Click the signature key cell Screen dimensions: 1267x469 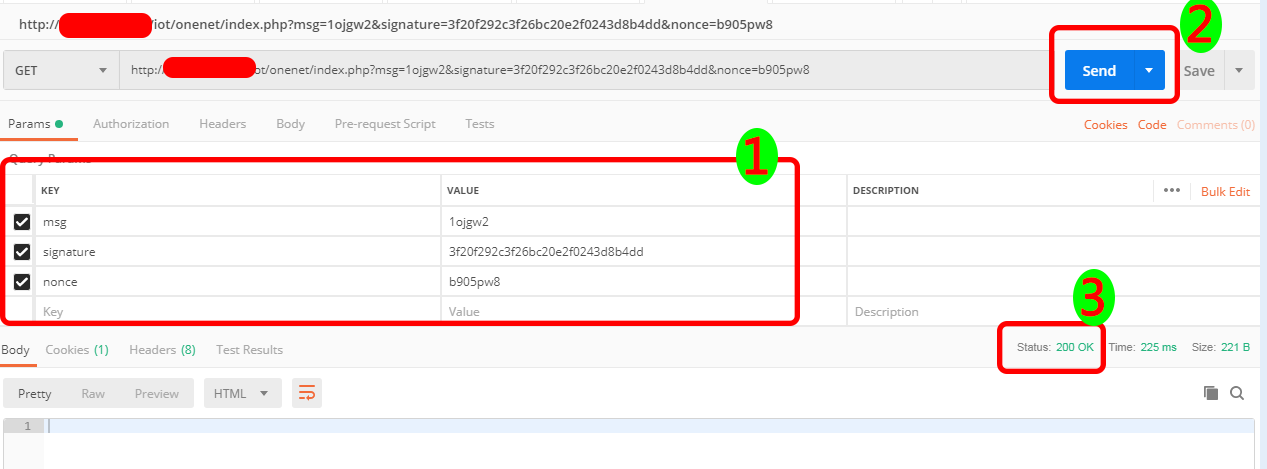pos(238,252)
